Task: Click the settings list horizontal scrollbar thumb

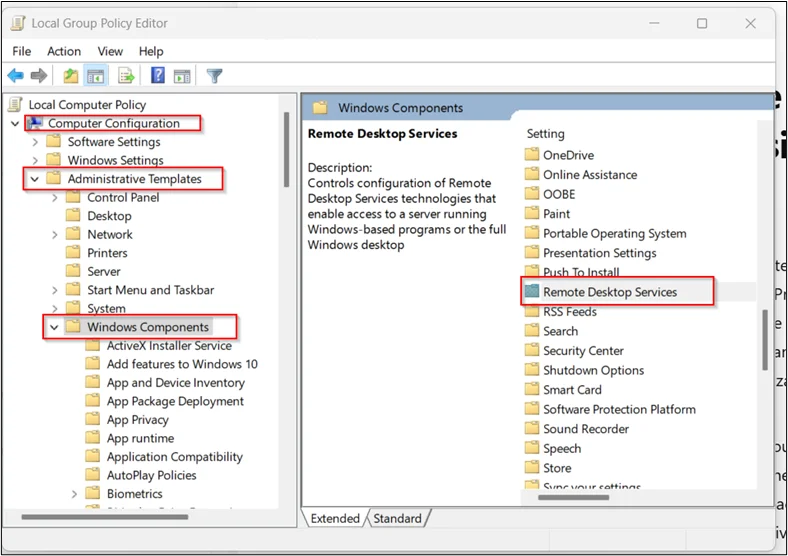Action: pyautogui.click(x=573, y=497)
